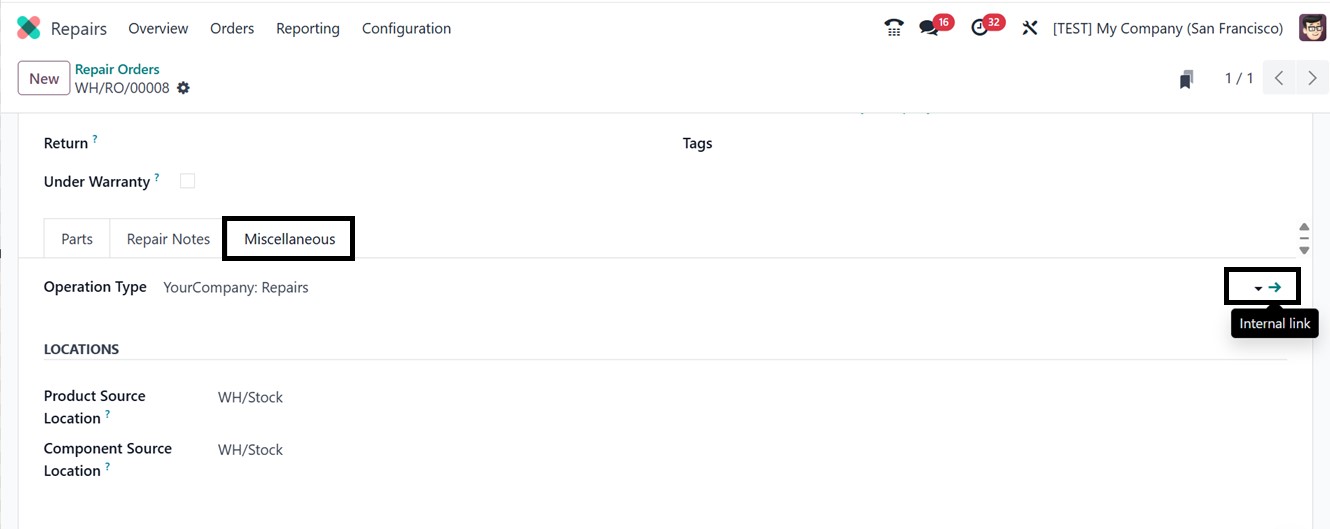1330x529 pixels.
Task: Go back to Repair Orders breadcrumb
Action: [x=117, y=69]
